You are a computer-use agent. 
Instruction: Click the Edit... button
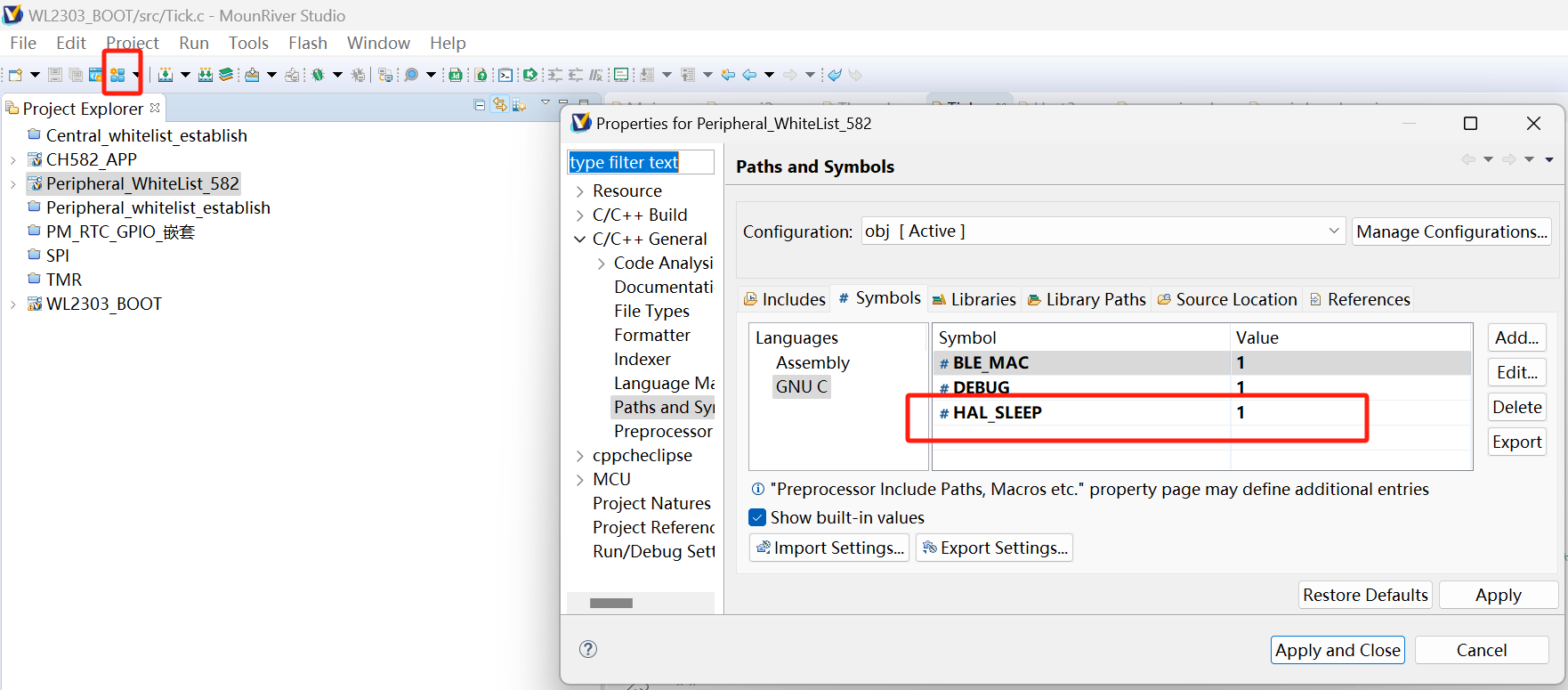[1516, 372]
